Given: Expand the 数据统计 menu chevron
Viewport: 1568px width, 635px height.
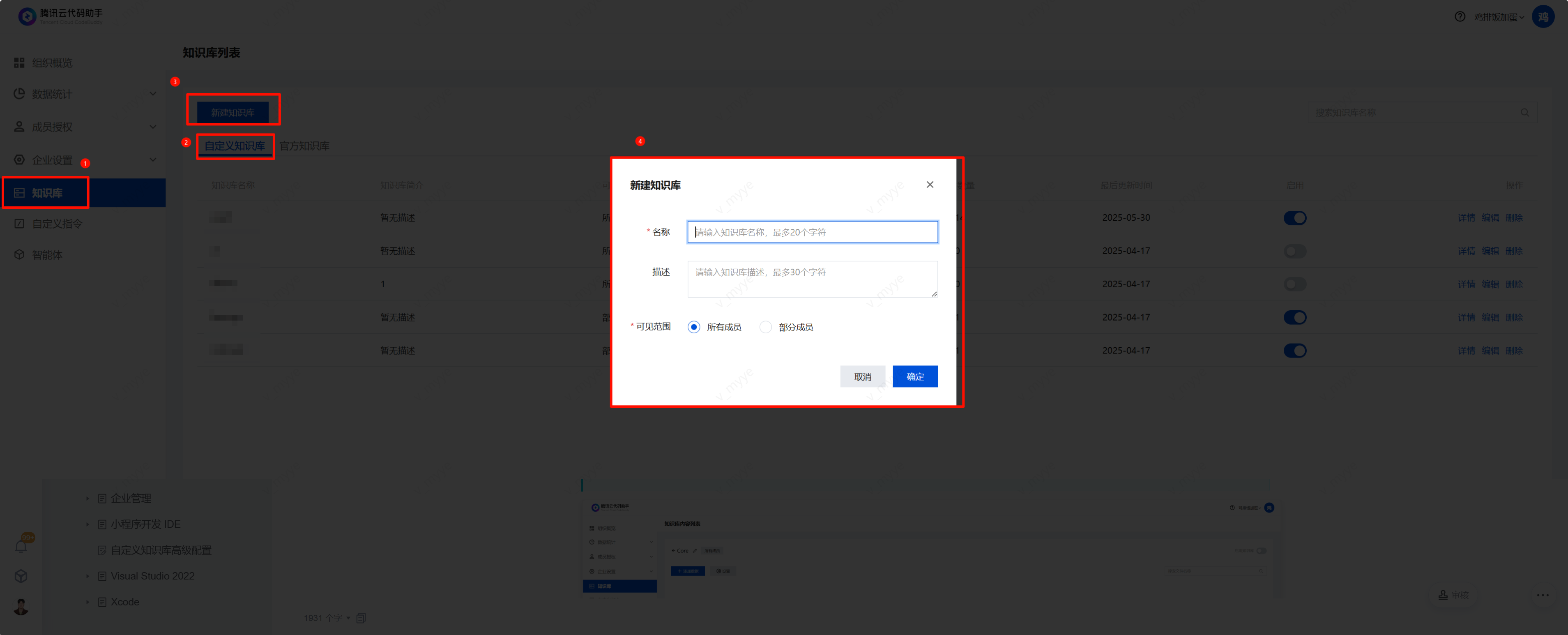Looking at the screenshot, I should click(153, 94).
